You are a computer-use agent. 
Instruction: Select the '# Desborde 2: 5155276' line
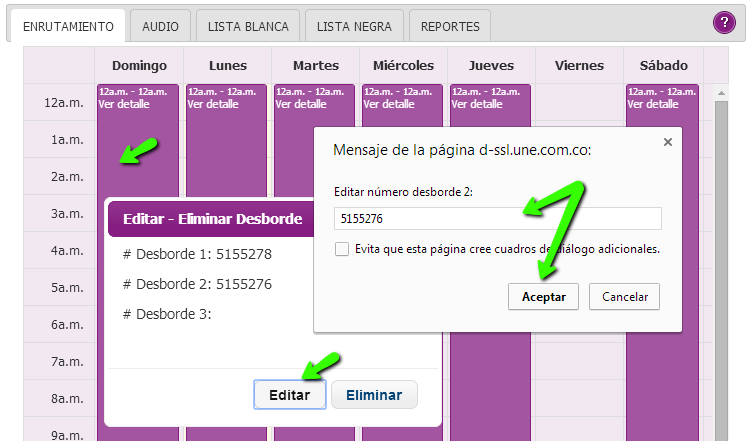pos(197,284)
